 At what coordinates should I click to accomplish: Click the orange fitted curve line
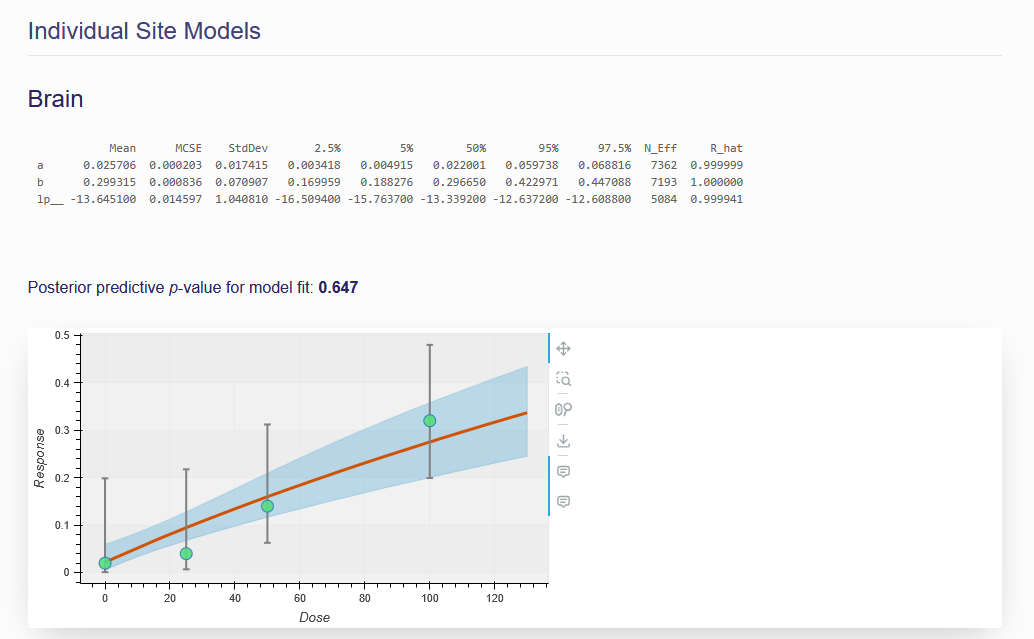(x=350, y=467)
